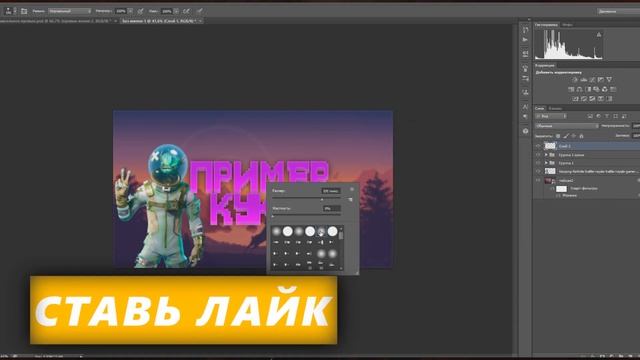Click the brush hardness slider in popup

click(306, 216)
